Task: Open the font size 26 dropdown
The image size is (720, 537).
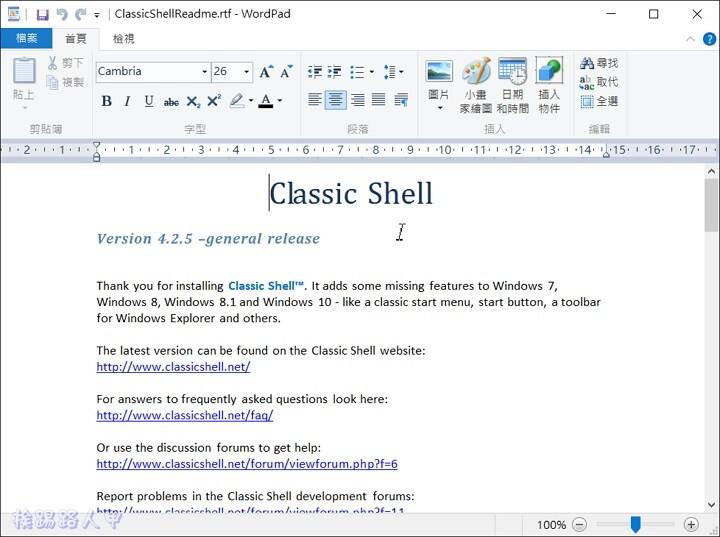Action: click(247, 72)
